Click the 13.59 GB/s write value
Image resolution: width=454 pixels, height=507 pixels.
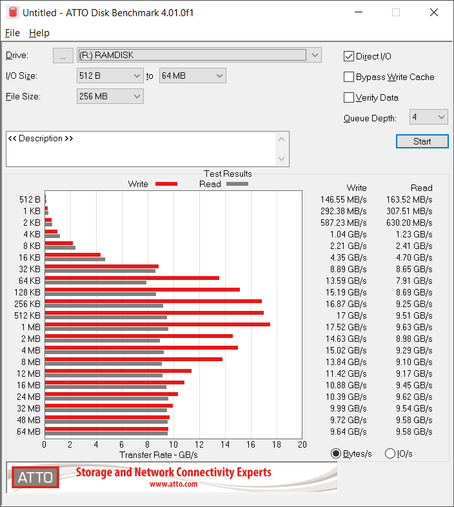[346, 281]
